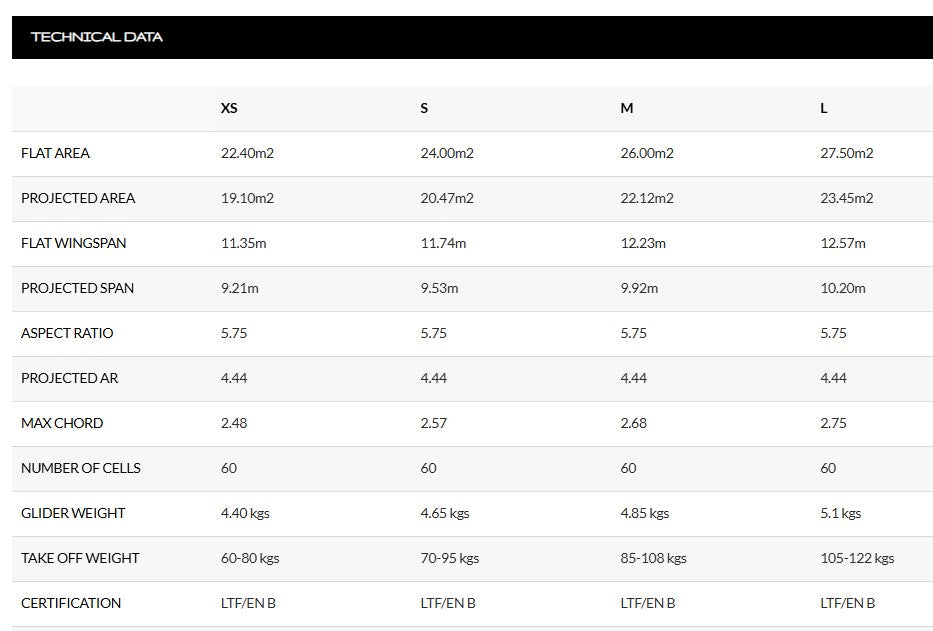This screenshot has height=631, width=933.
Task: Click the Projected AR row label
Action: pyautogui.click(x=70, y=378)
